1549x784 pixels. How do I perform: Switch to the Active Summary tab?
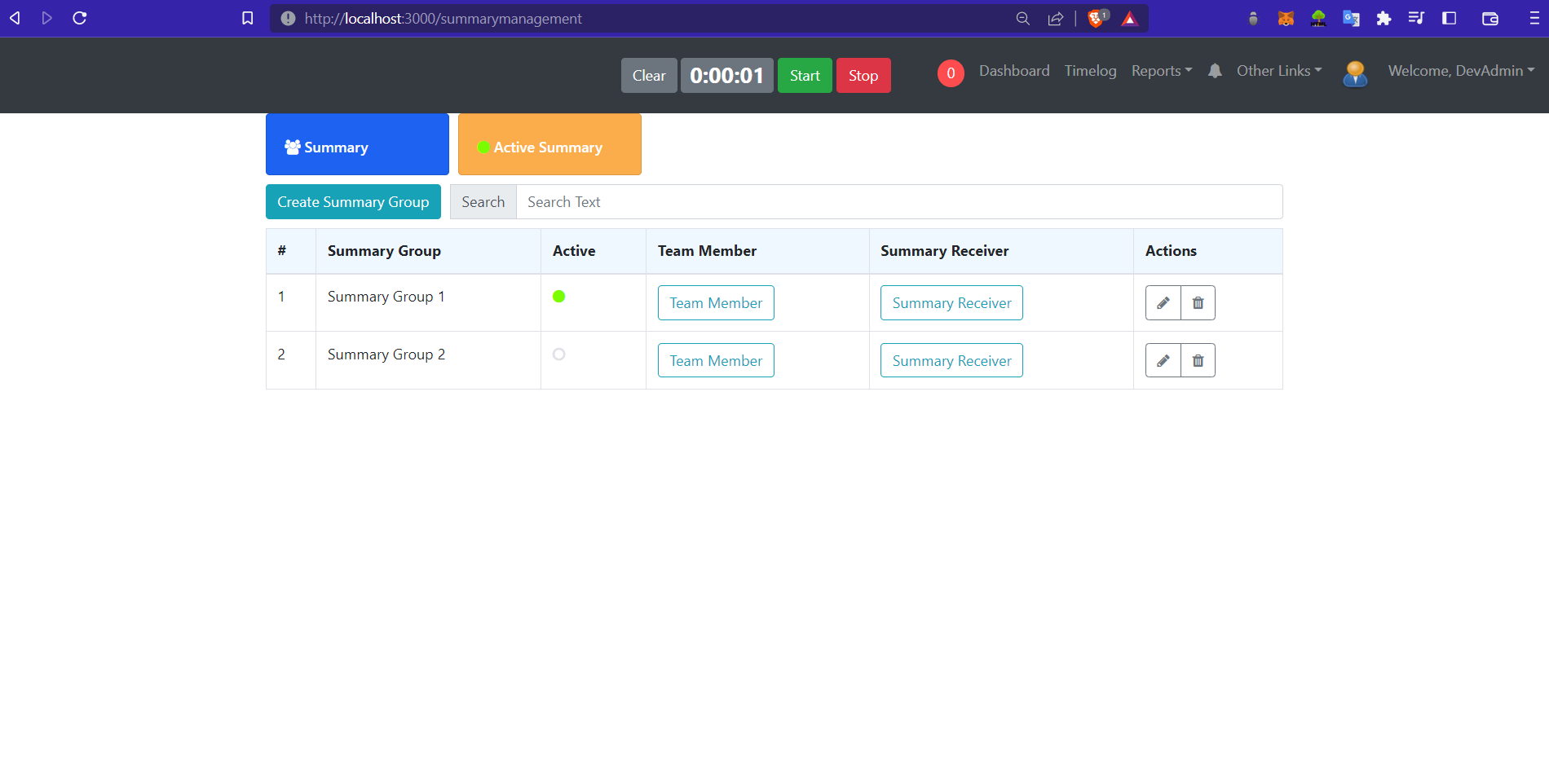[549, 144]
